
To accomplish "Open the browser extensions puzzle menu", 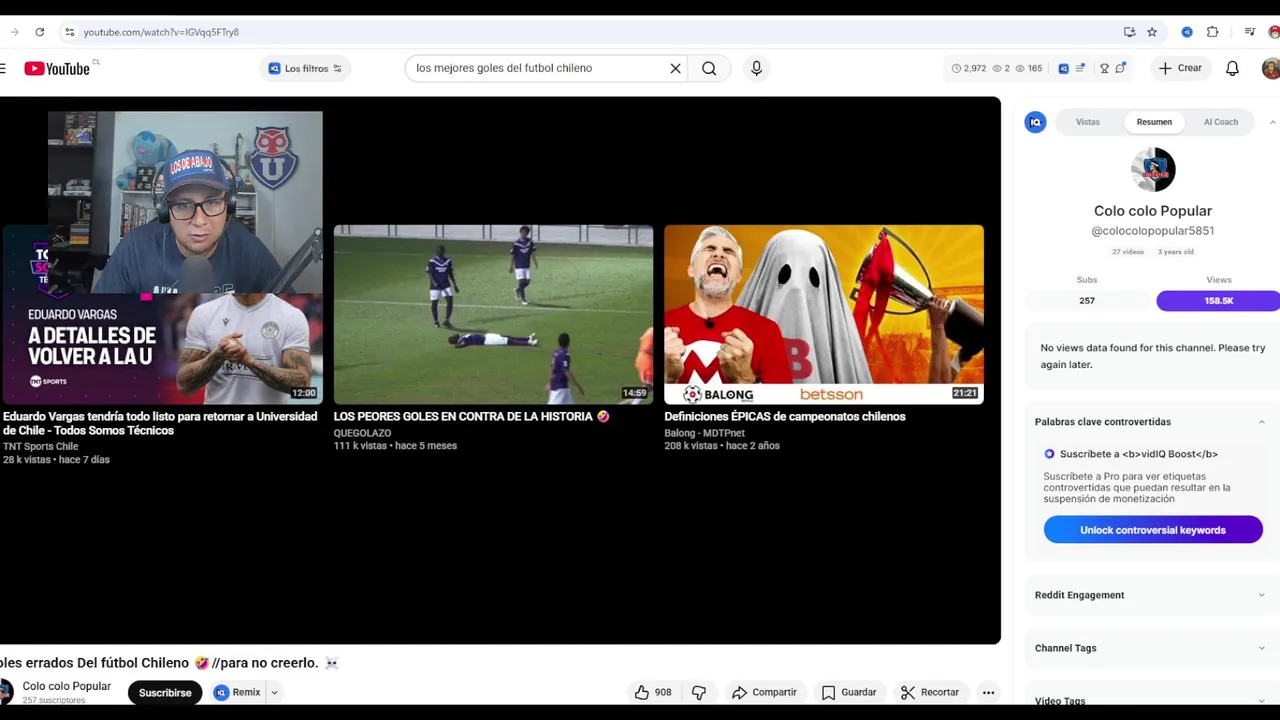I will pos(1212,32).
